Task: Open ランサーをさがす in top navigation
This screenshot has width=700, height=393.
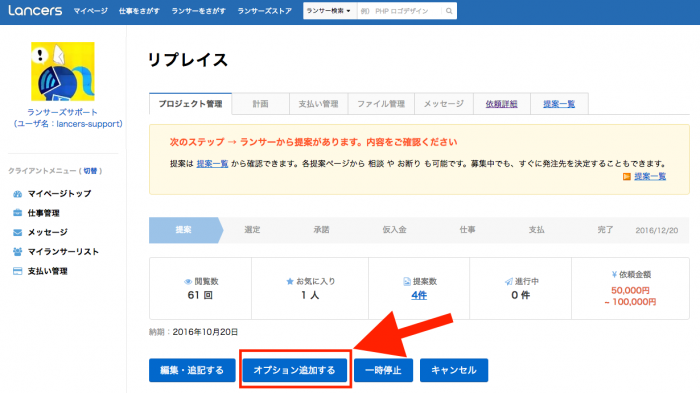Action: (x=199, y=11)
